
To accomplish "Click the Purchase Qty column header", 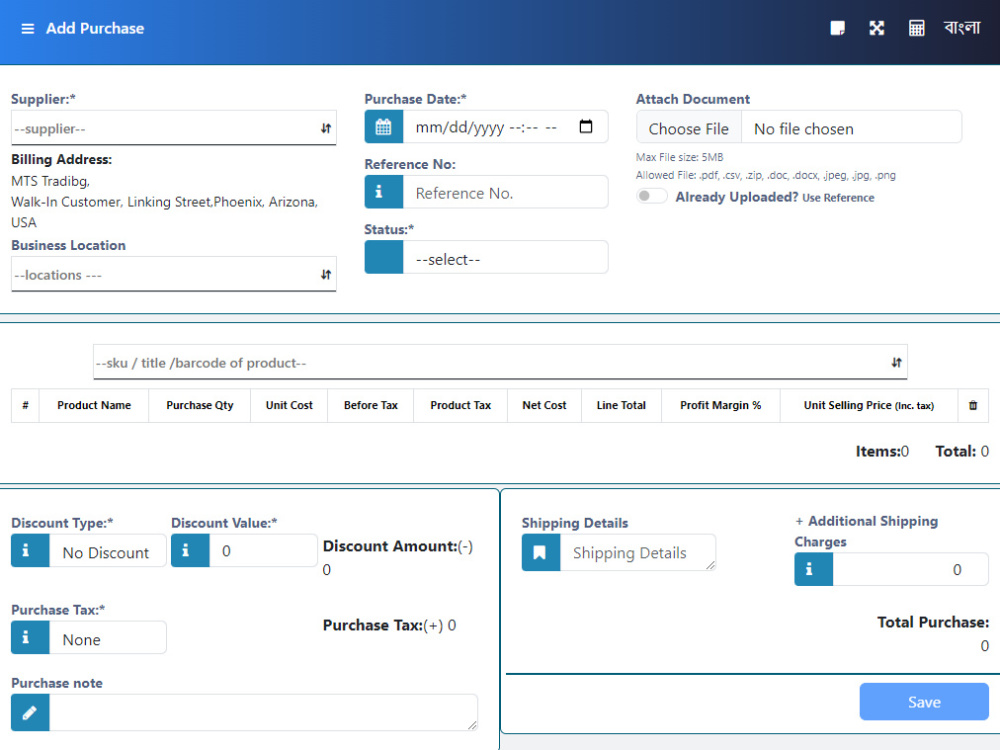I will point(200,405).
